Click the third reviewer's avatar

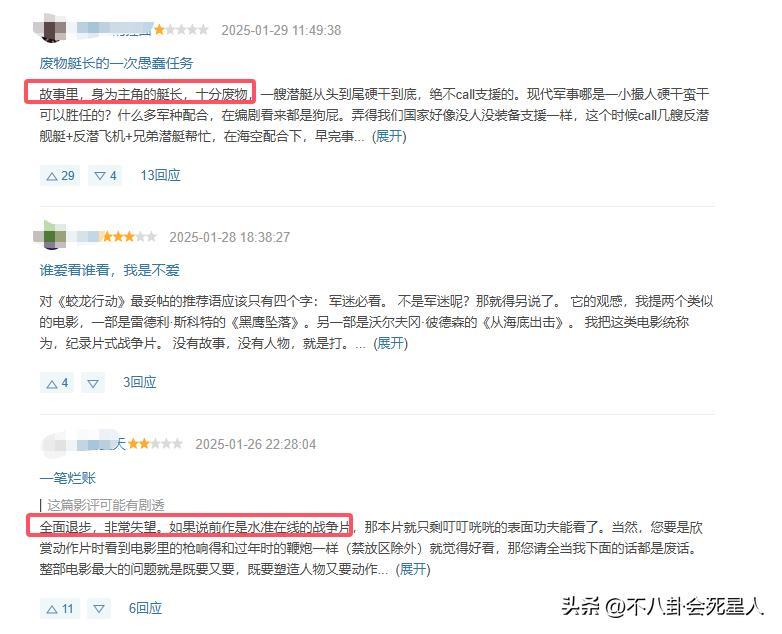54,444
